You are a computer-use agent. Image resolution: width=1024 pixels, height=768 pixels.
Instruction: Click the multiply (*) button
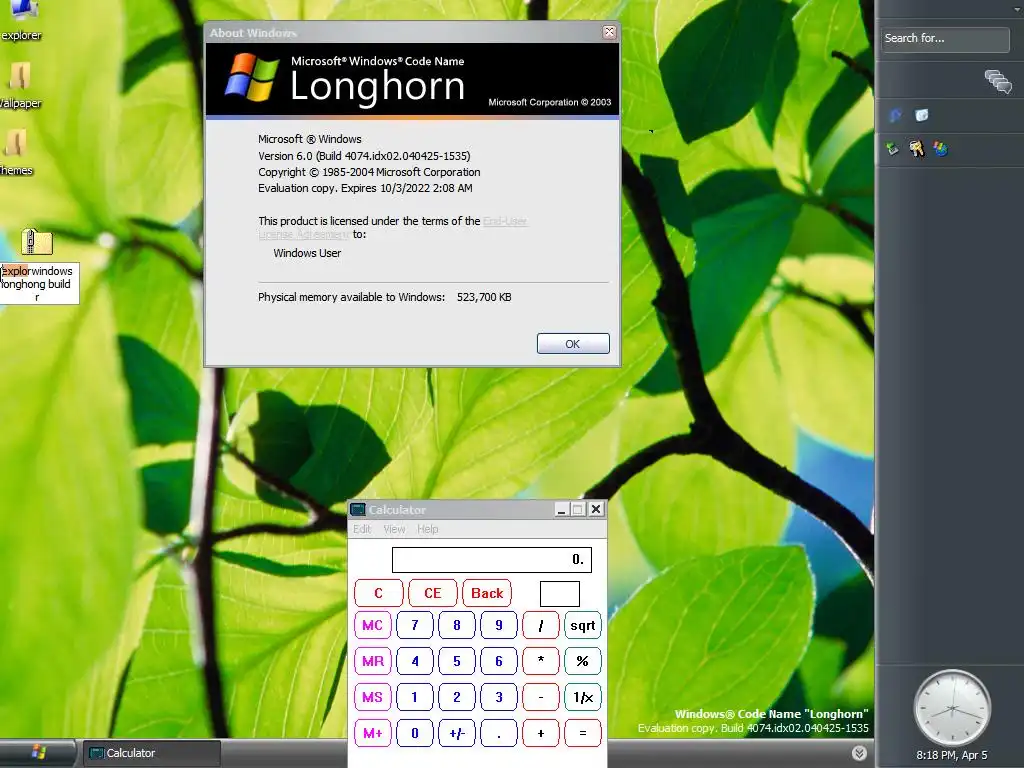pos(541,661)
